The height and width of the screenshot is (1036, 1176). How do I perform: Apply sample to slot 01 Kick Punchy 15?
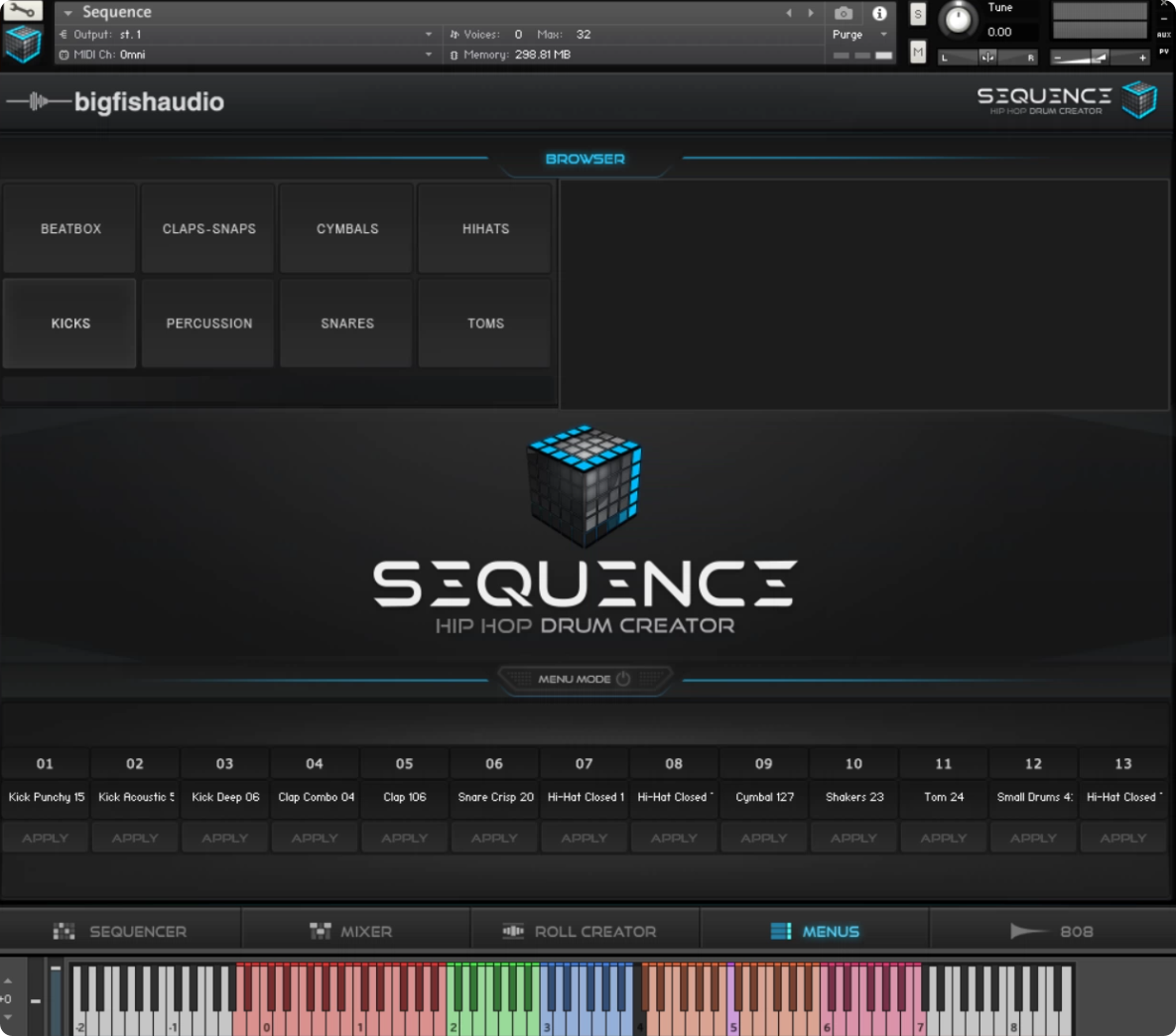pyautogui.click(x=45, y=838)
